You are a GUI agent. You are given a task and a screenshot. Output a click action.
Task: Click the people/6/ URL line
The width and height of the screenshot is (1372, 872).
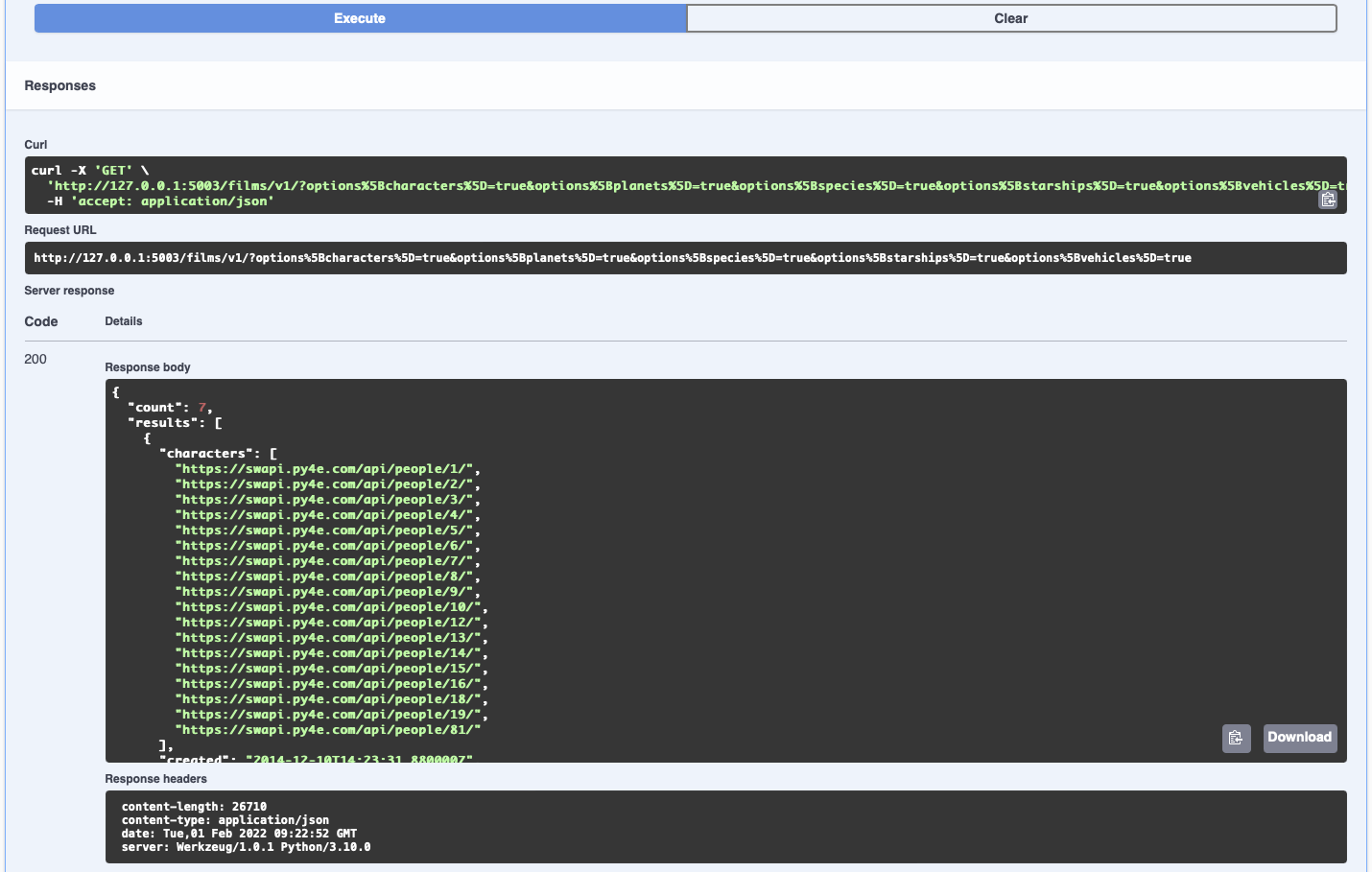coord(327,546)
